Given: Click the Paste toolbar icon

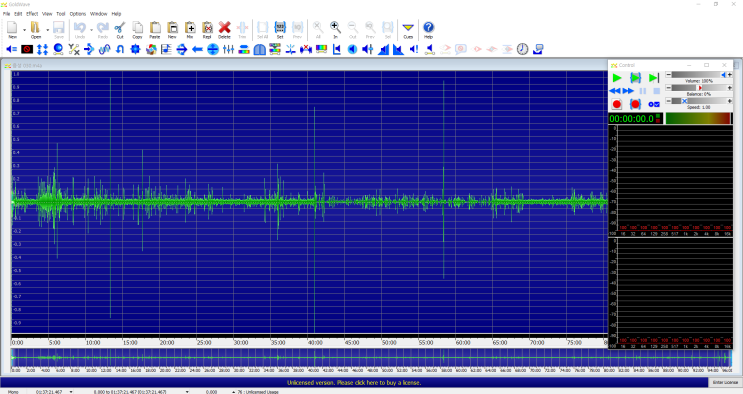Looking at the screenshot, I should pyautogui.click(x=155, y=29).
